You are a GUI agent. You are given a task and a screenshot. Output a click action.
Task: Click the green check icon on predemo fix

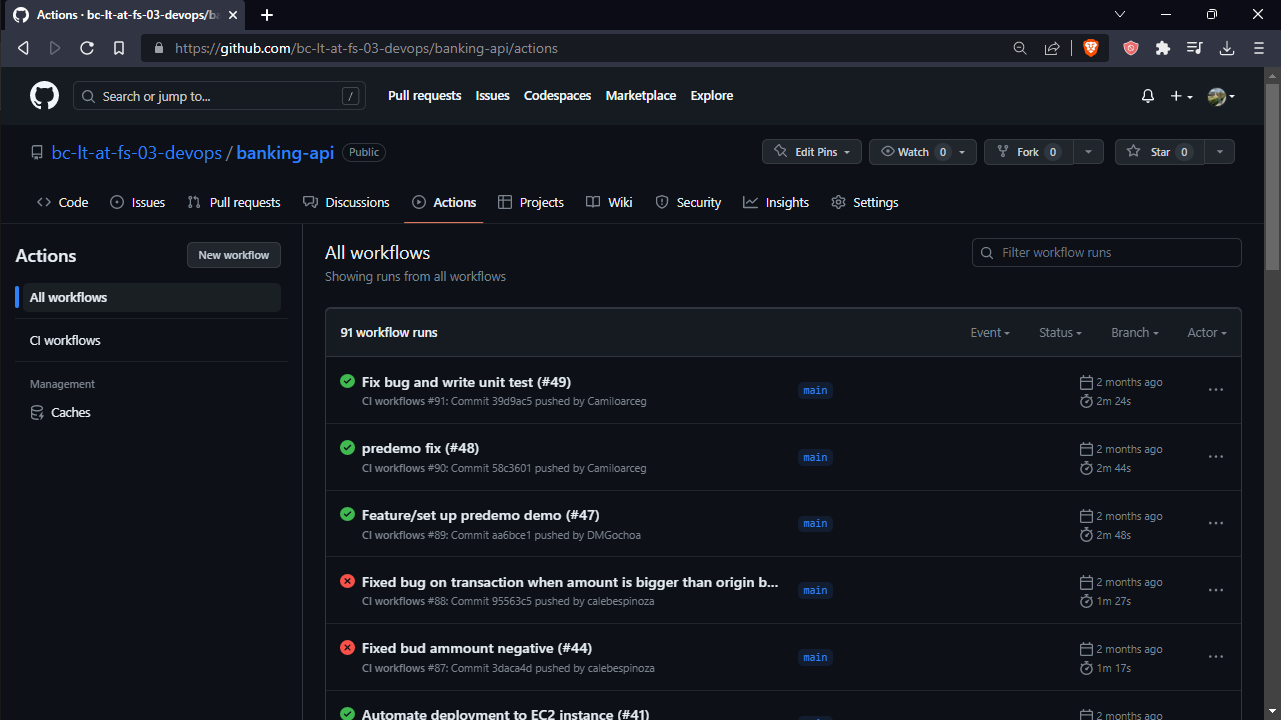(x=347, y=447)
